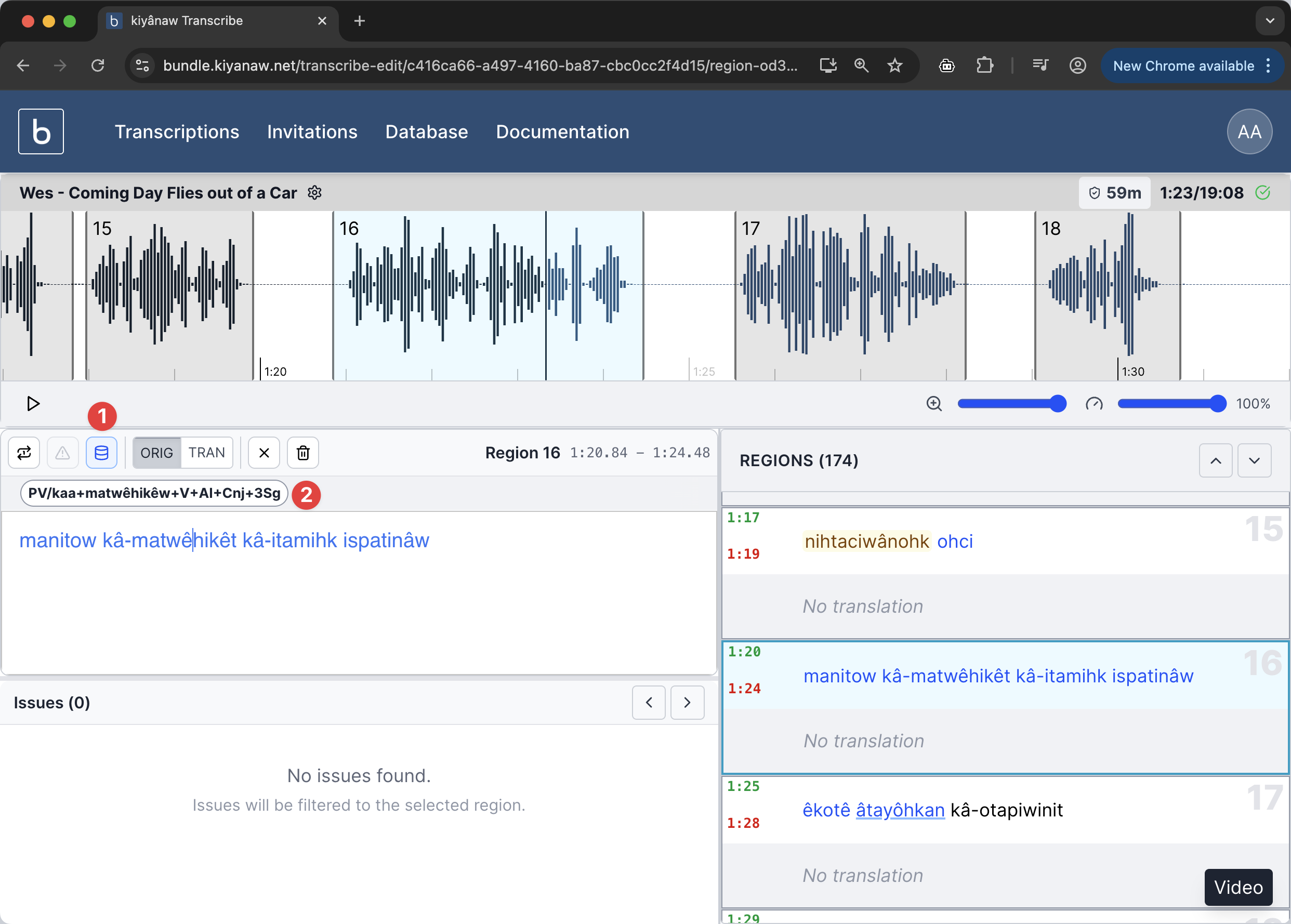Click the playback speed slider

1171,403
